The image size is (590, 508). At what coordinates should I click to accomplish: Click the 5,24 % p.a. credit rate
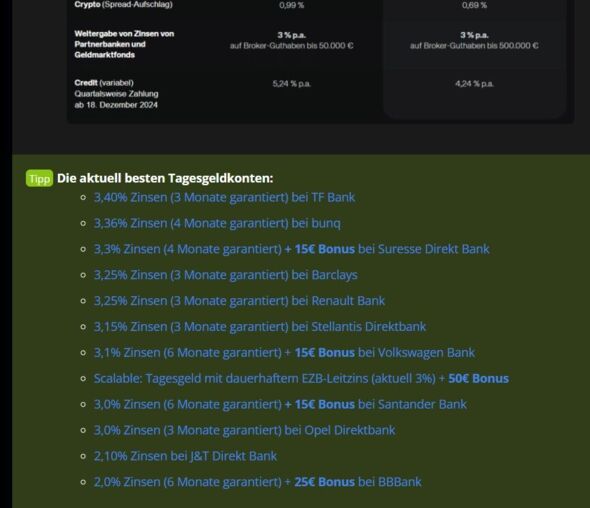292,84
